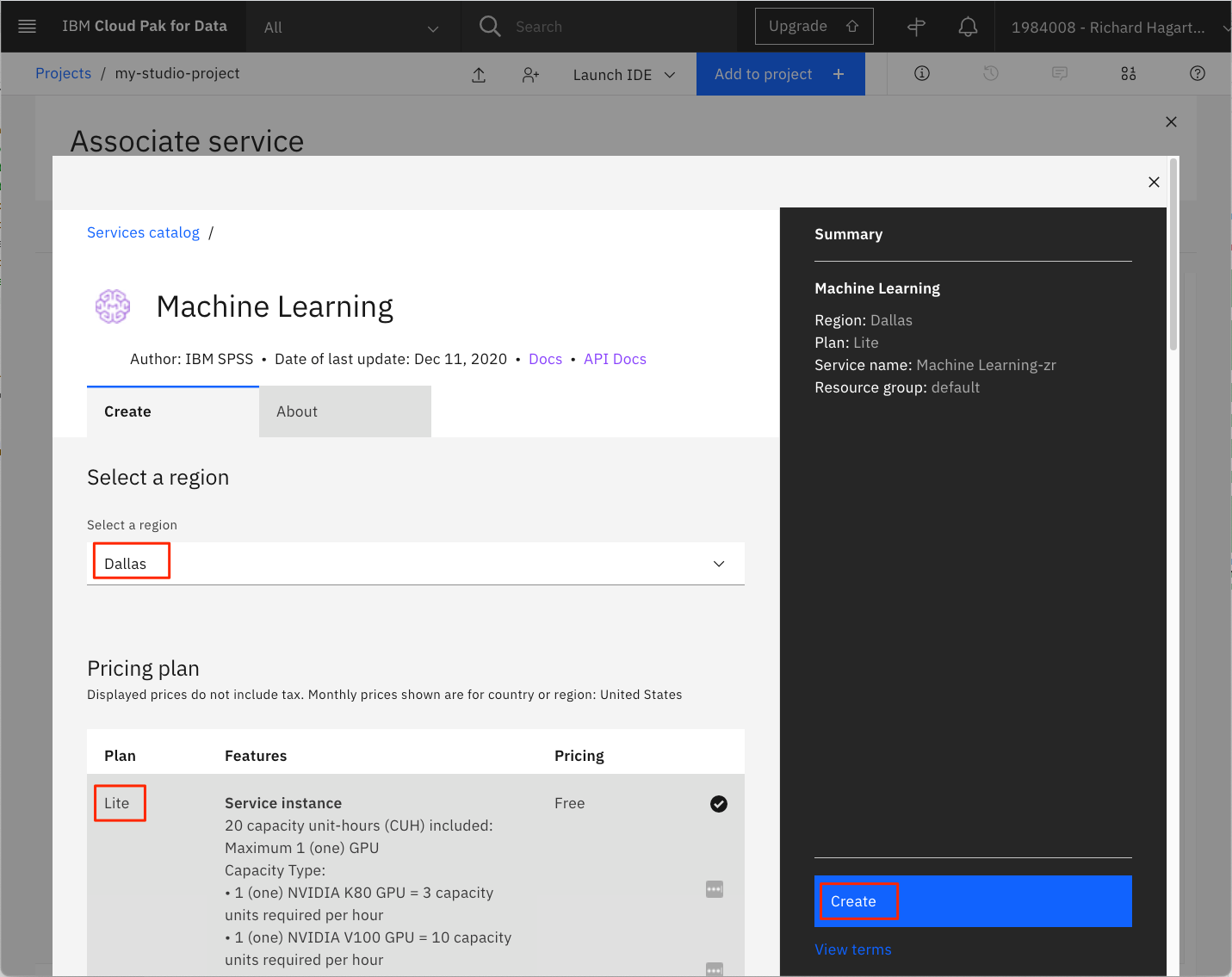1232x977 pixels.
Task: Open the hamburger navigation menu
Action: [x=27, y=27]
